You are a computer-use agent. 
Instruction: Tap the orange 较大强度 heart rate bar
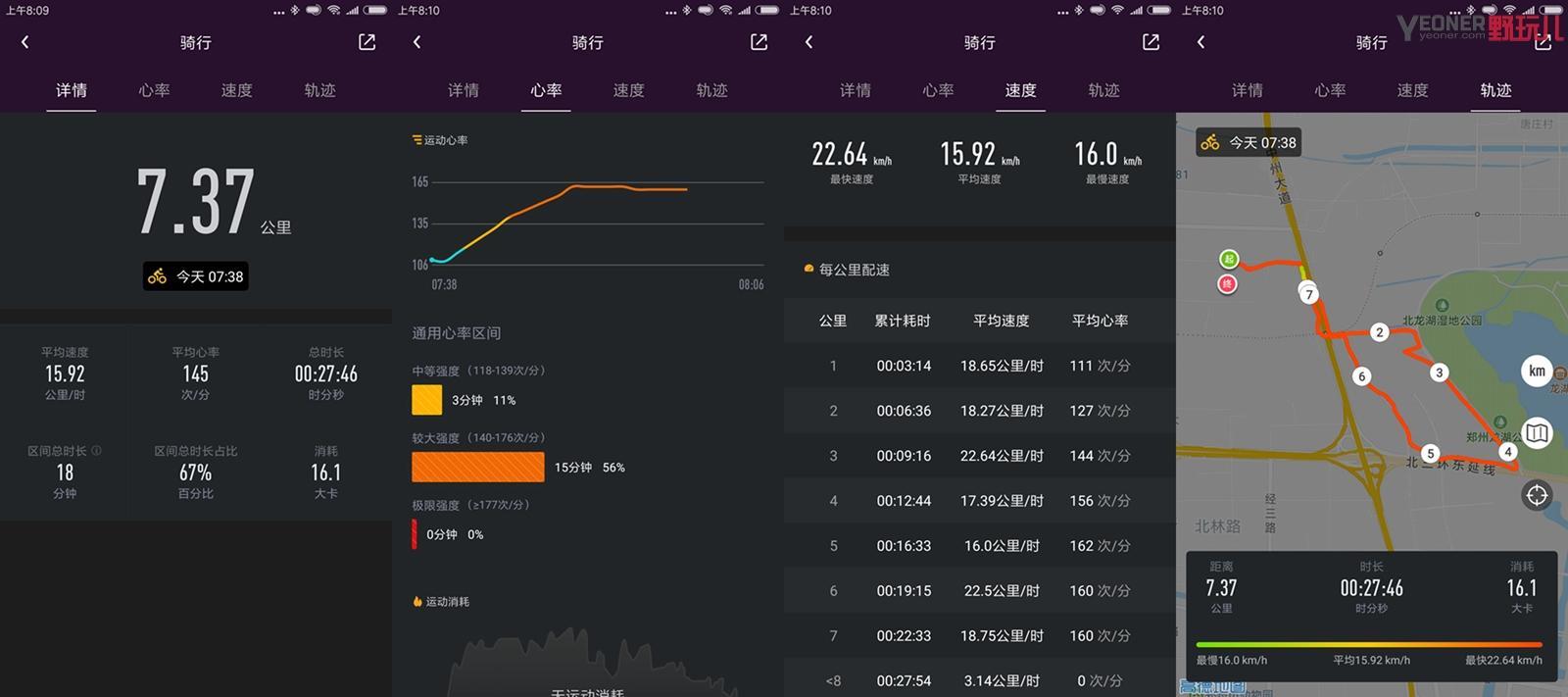point(478,468)
